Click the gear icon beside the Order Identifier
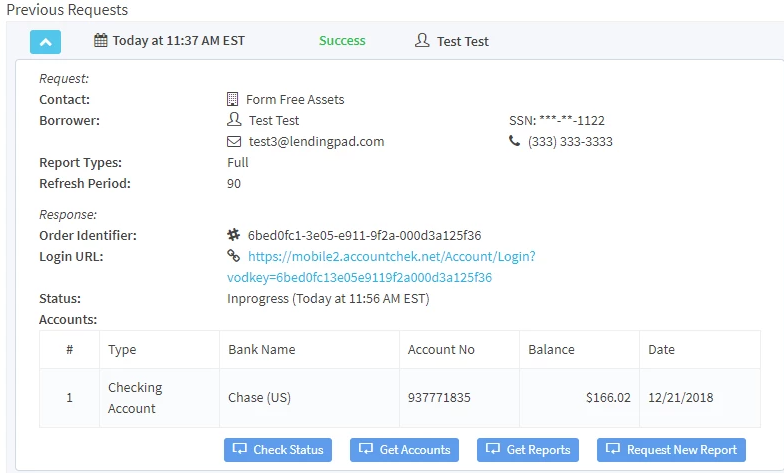The height and width of the screenshot is (473, 784). [234, 234]
